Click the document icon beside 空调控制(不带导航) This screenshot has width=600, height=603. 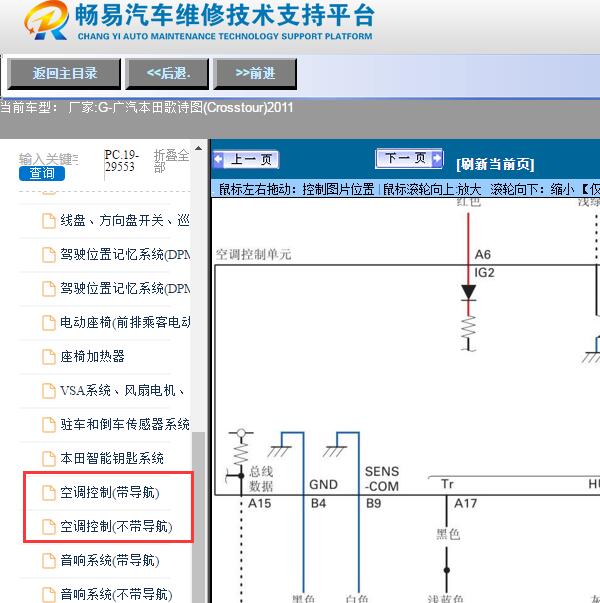coord(49,526)
